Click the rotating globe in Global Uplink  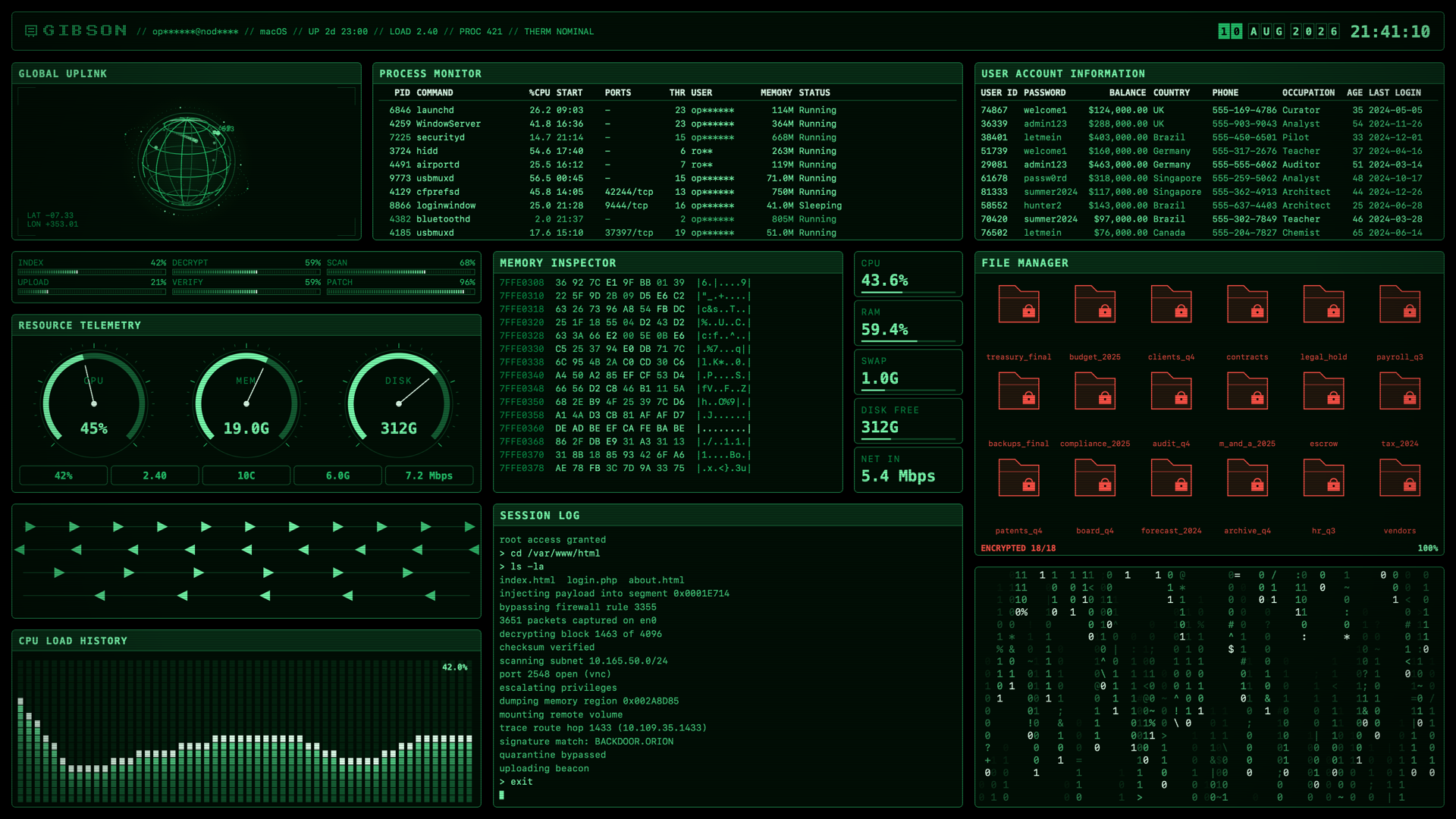pos(187,162)
